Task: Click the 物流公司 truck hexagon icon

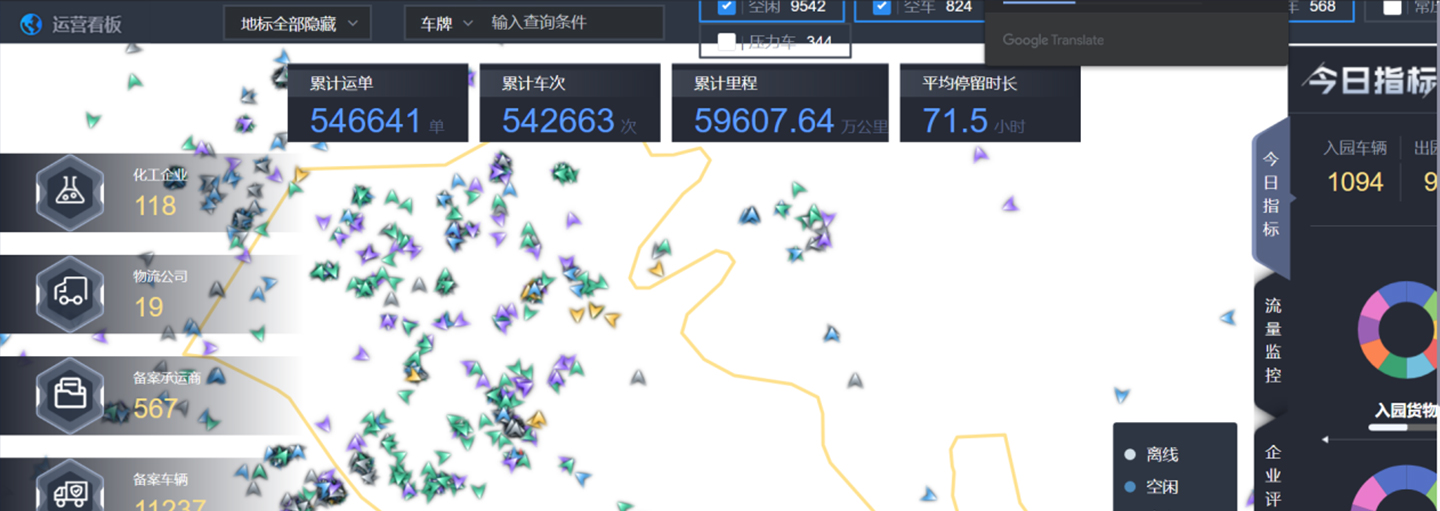Action: coord(69,291)
